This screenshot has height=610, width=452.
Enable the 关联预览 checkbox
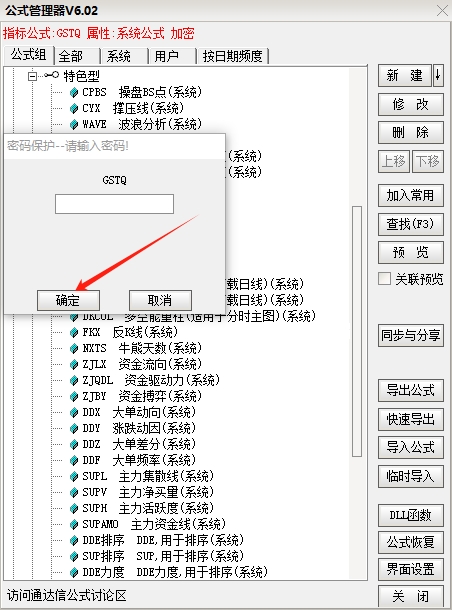coord(384,279)
